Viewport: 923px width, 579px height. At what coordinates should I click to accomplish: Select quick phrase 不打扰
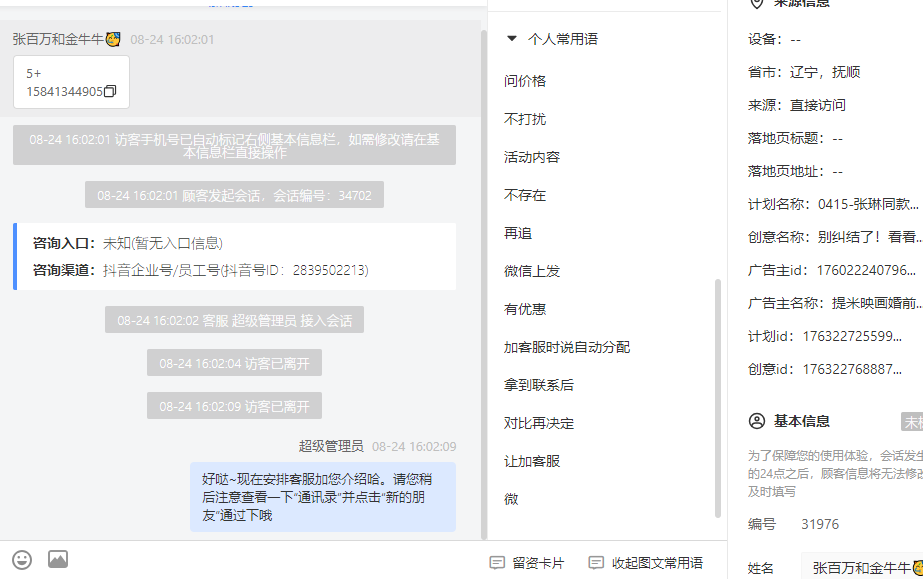tap(524, 119)
